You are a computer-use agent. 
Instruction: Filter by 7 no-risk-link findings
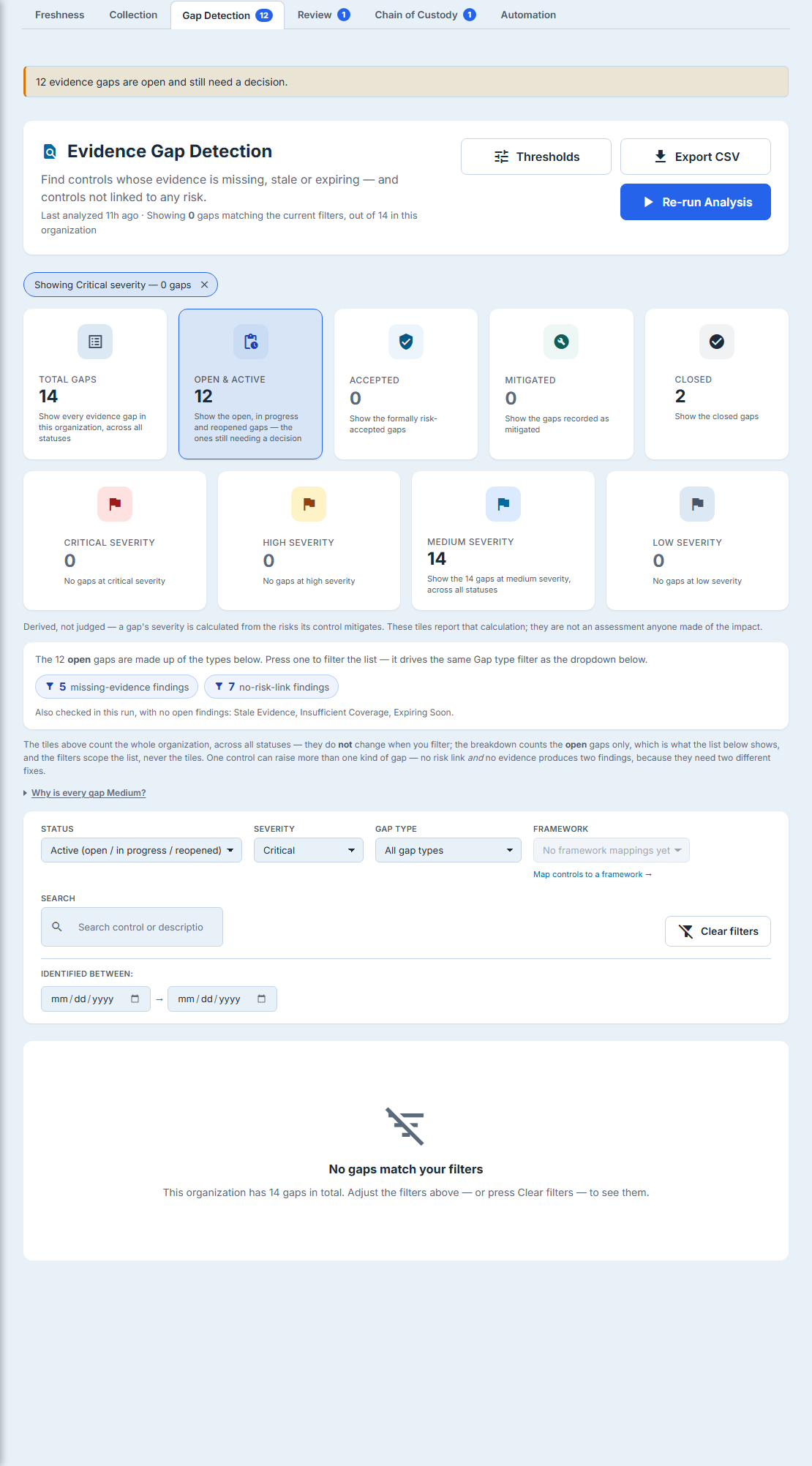[271, 687]
